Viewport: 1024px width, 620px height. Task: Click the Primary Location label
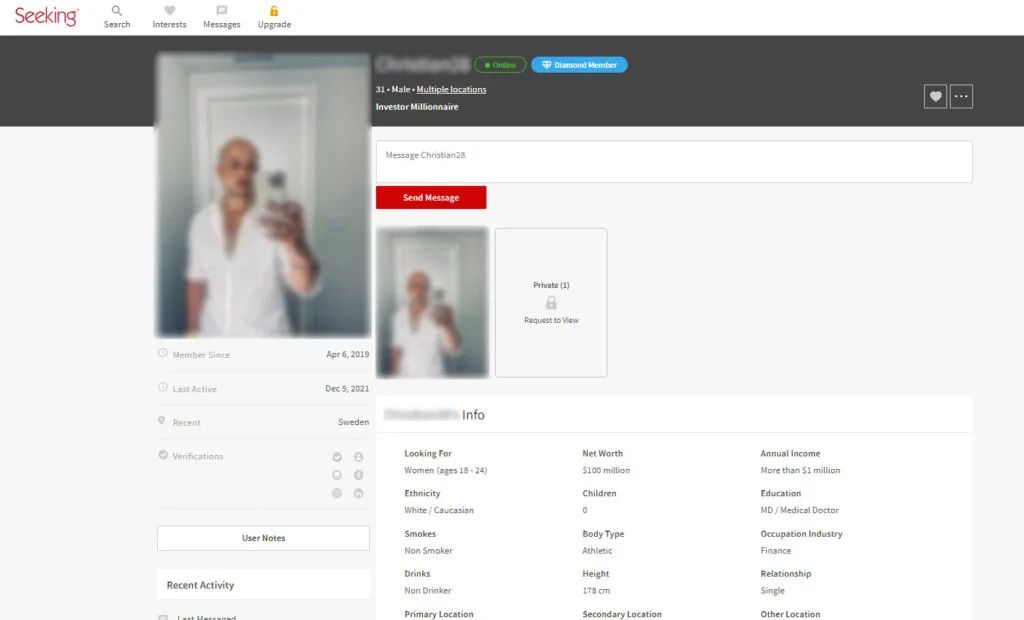point(439,614)
